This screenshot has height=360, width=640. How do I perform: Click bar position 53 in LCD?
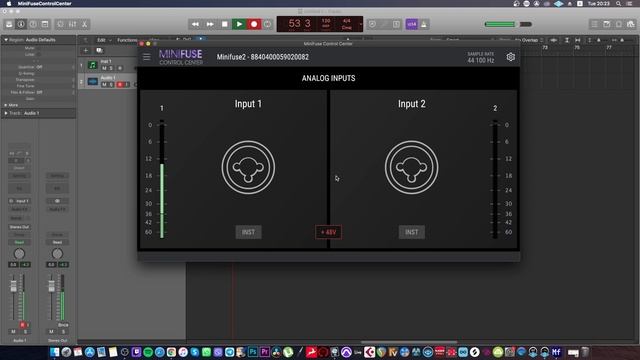coord(295,24)
